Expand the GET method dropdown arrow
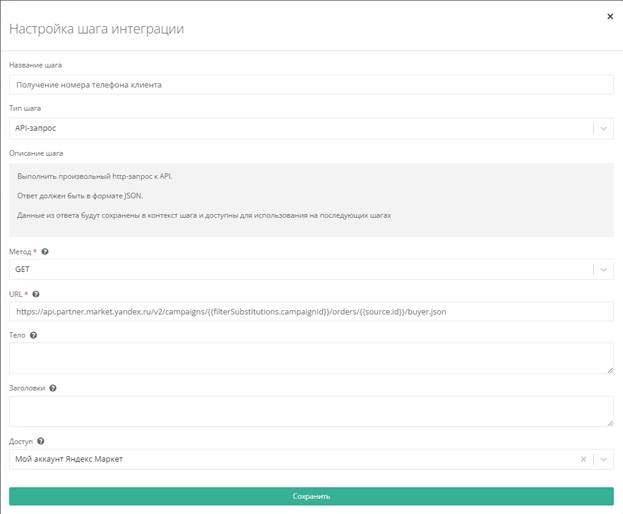The image size is (623, 514). click(x=604, y=269)
